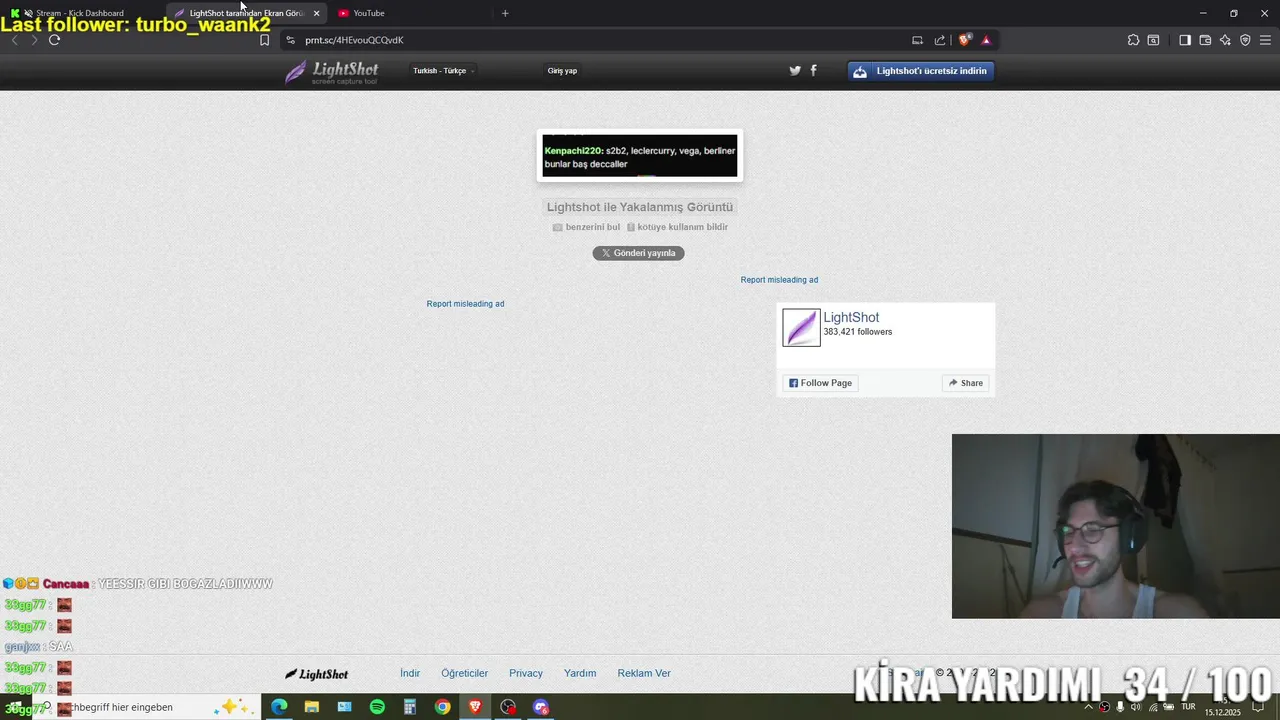
Task: Click kötüye kullanım bildir report link
Action: click(677, 227)
